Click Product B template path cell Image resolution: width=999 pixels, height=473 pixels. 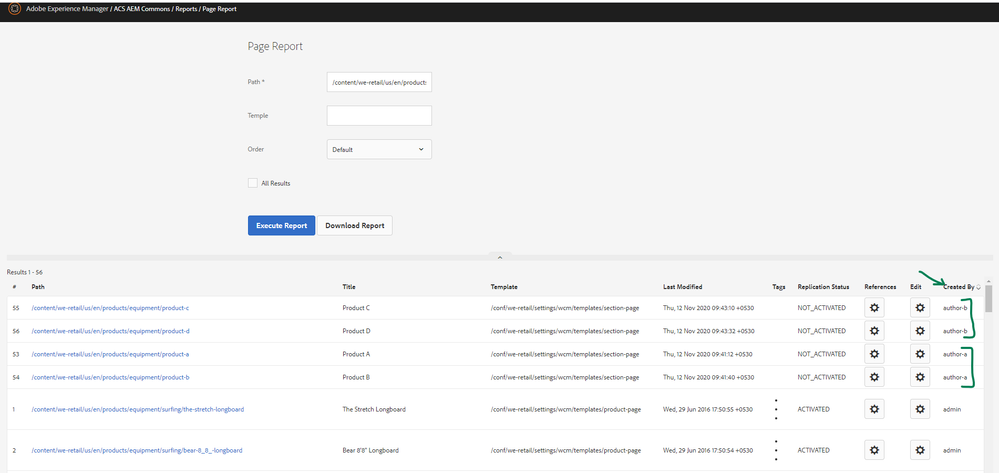(x=564, y=377)
